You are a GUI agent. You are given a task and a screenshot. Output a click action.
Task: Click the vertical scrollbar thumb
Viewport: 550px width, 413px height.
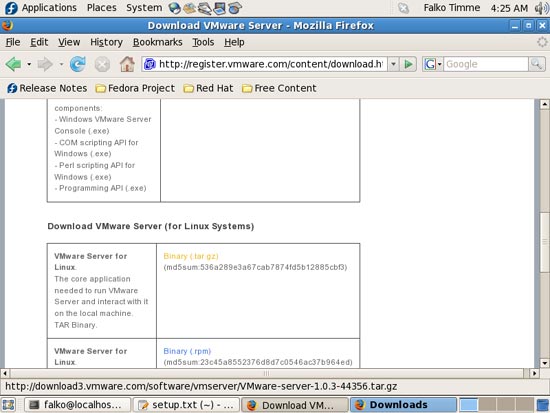544,242
